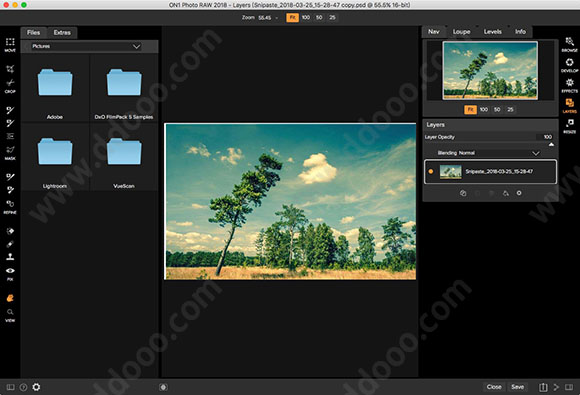Set navigator zoom to 25
Viewport: 580px width, 395px height.
point(510,109)
